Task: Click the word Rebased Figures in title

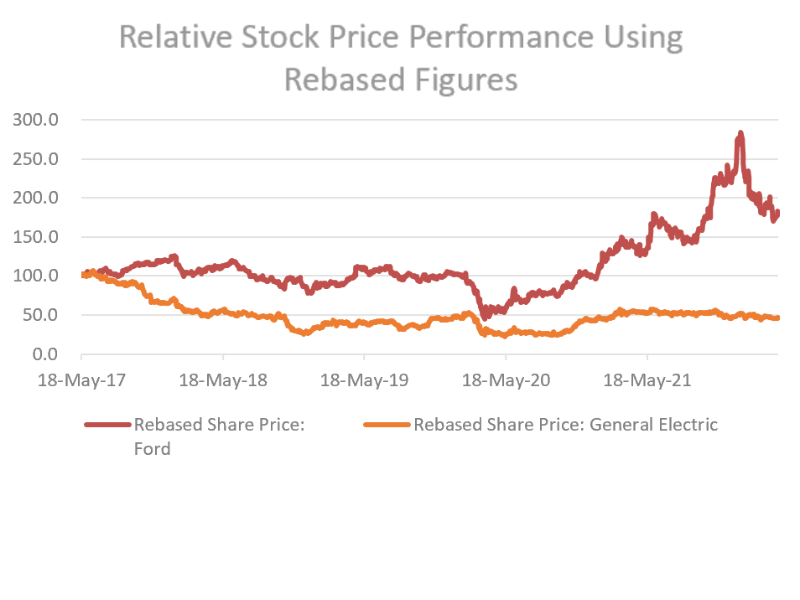Action: (x=400, y=78)
